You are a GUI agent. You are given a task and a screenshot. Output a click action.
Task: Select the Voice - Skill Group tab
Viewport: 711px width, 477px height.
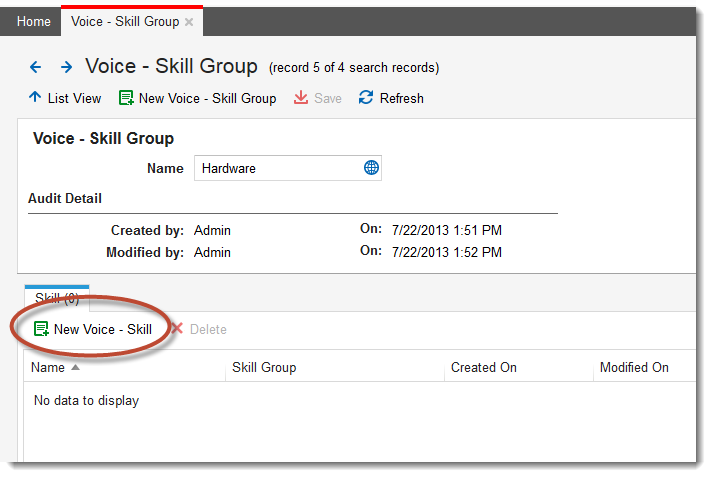pyautogui.click(x=124, y=21)
